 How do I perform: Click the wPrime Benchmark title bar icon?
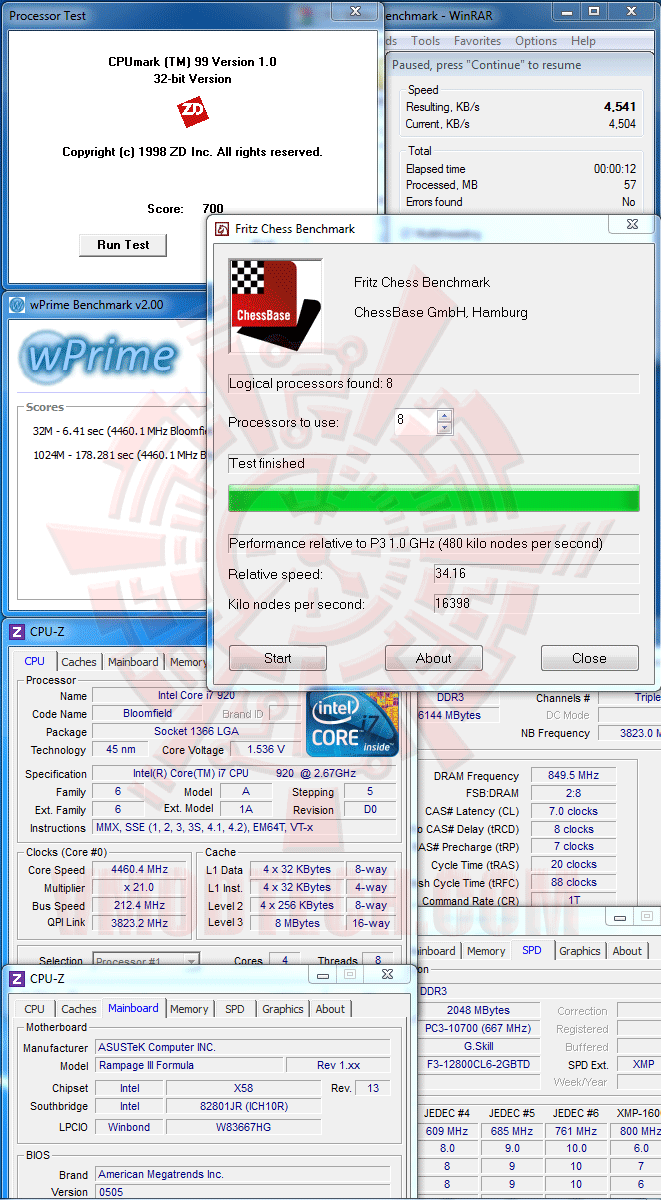pos(17,305)
